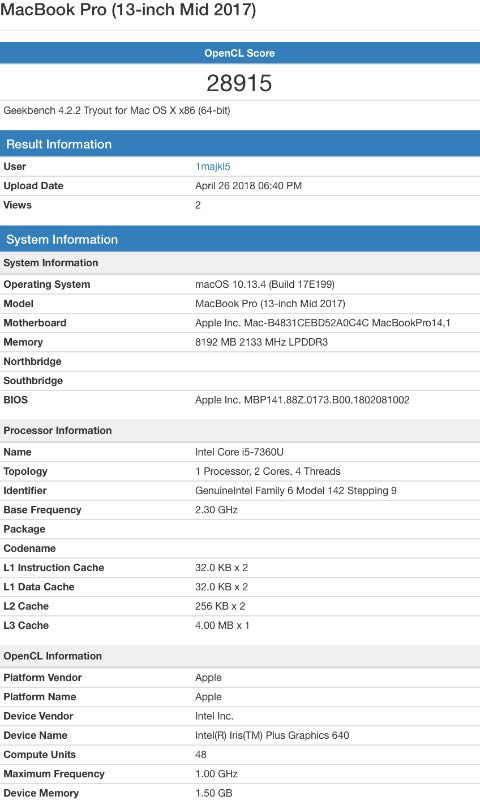Image resolution: width=480 pixels, height=800 pixels.
Task: Select Platform Vendor value Apple
Action: [x=208, y=678]
